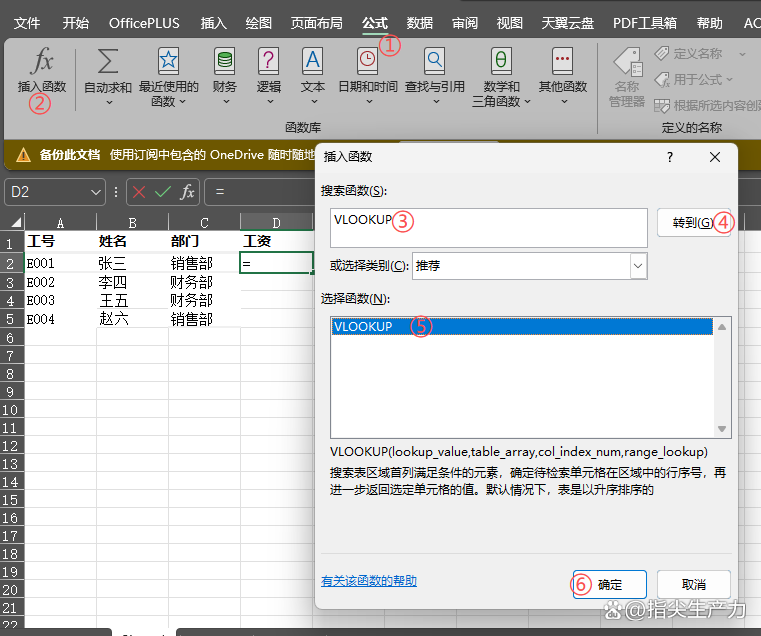The image size is (761, 636).
Task: Click the formula bar input field
Action: pos(260,192)
